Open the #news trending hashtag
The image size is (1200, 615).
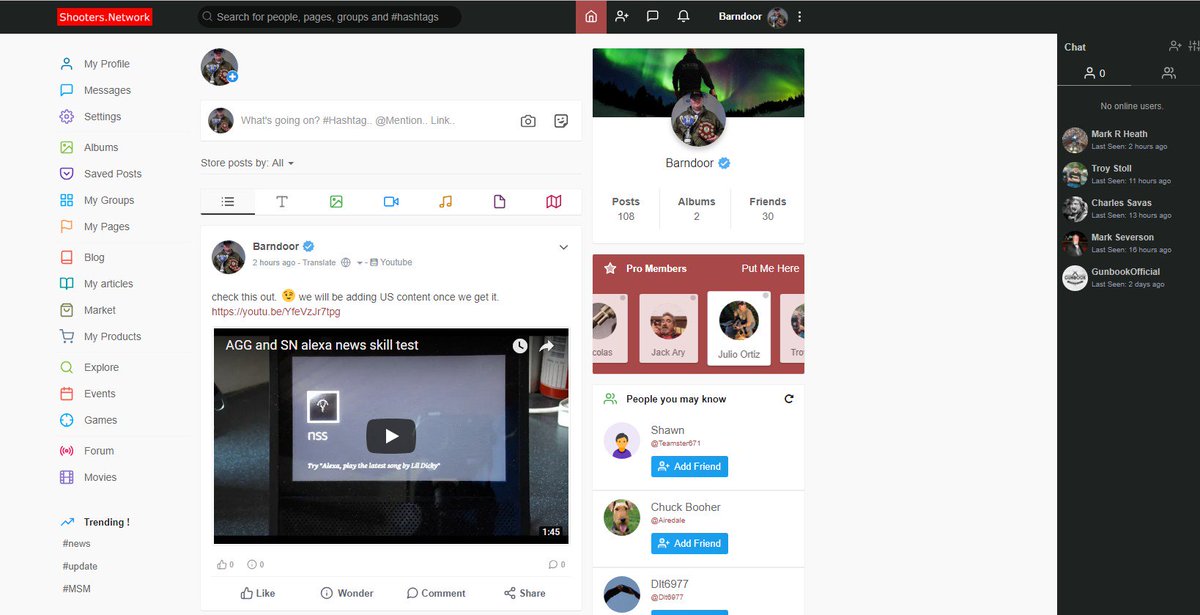coord(76,544)
